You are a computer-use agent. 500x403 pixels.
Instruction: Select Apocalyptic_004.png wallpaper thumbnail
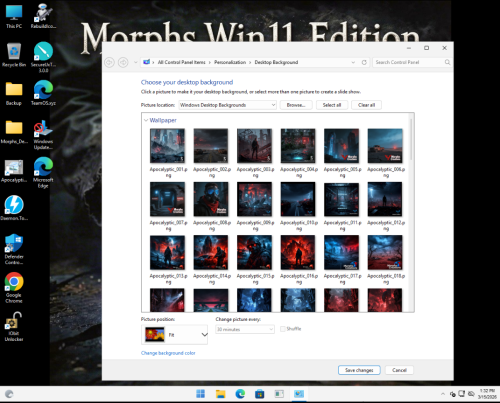298,146
